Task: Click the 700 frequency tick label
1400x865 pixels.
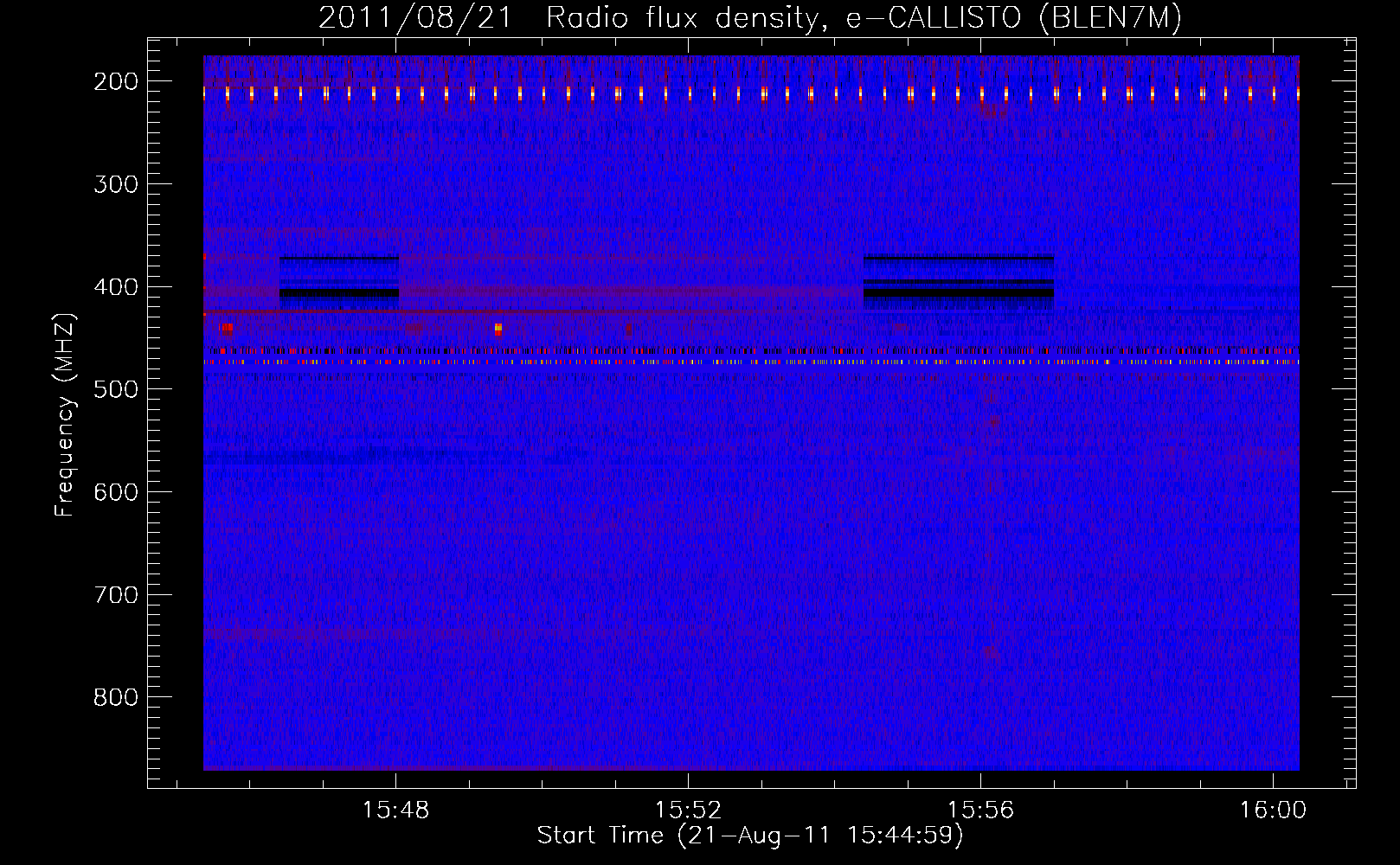Action: click(116, 595)
